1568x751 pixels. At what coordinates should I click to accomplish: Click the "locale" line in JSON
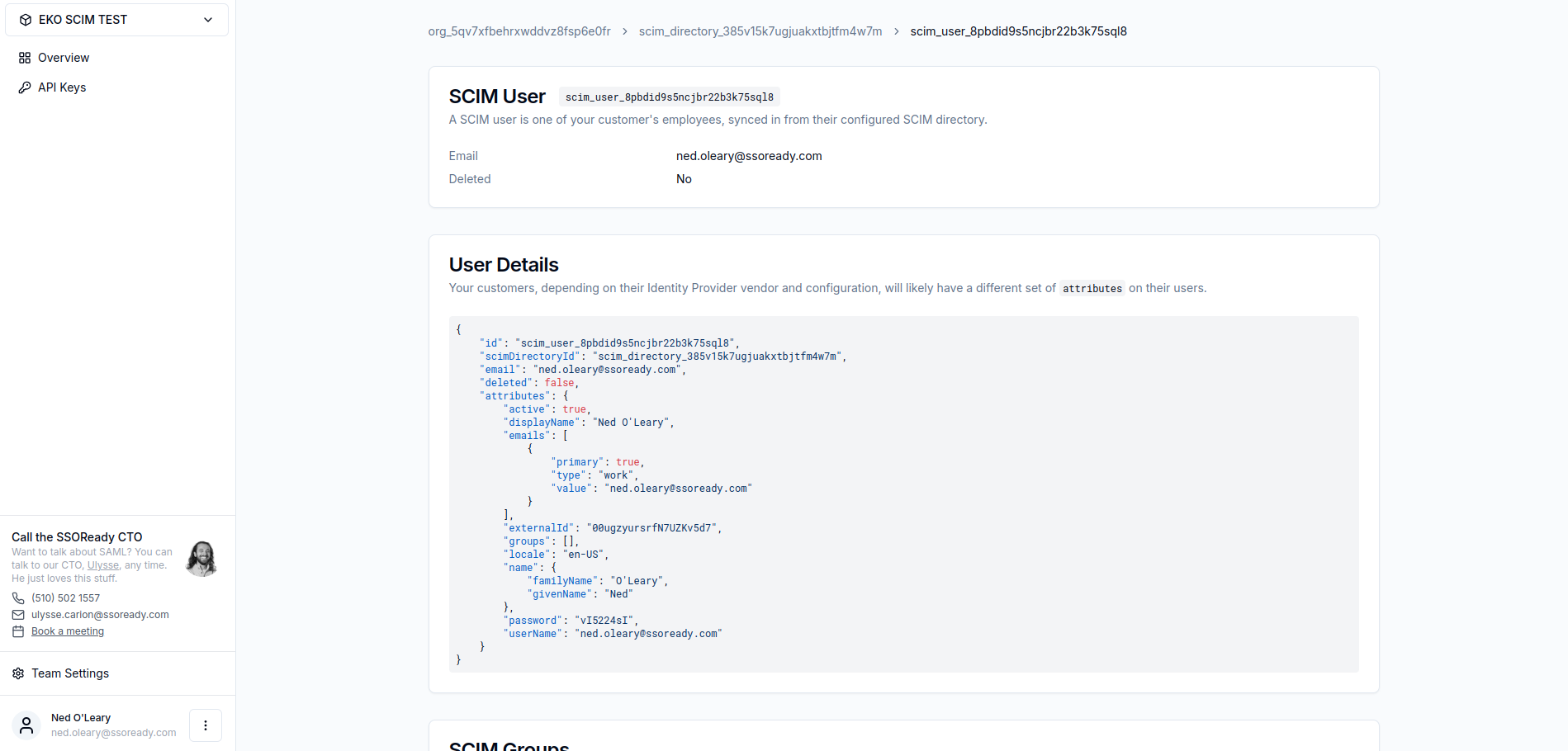click(x=556, y=555)
